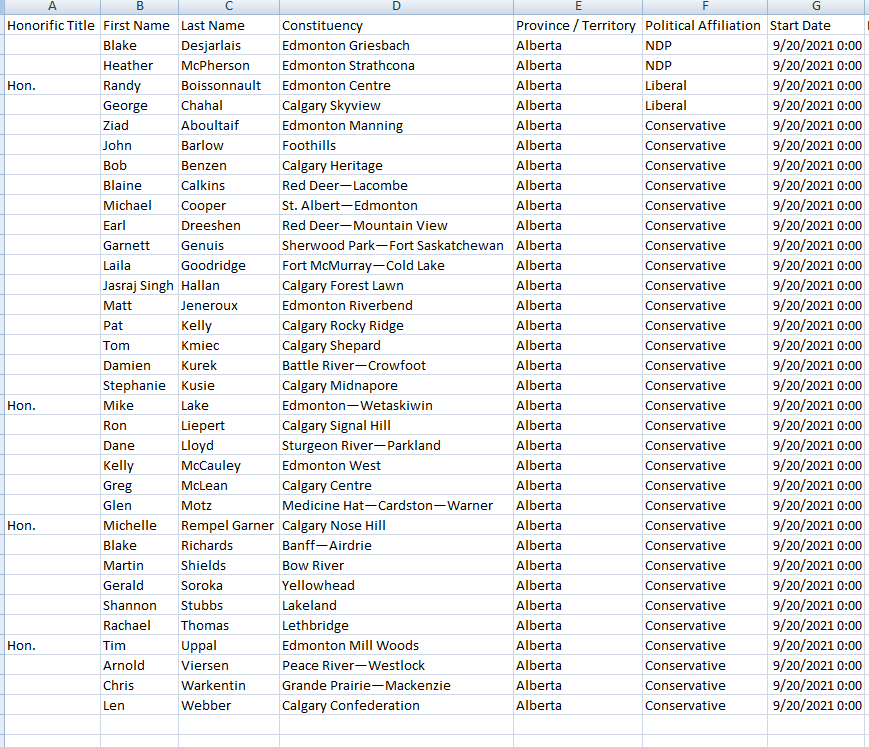Click the First Name header cell
Viewport: 869px width, 747px height.
click(140, 25)
